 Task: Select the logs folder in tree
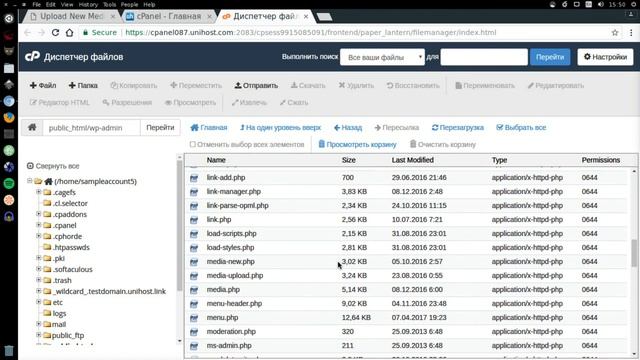(59, 313)
